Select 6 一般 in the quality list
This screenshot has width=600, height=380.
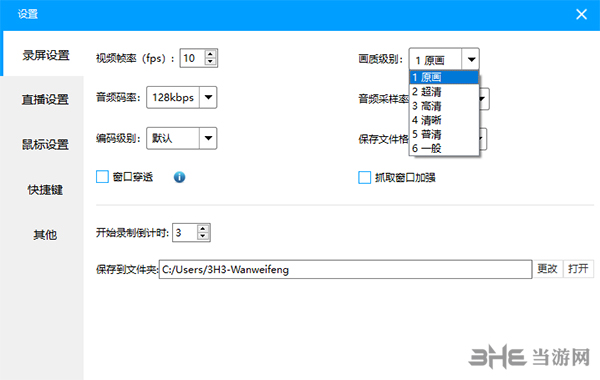[x=444, y=148]
